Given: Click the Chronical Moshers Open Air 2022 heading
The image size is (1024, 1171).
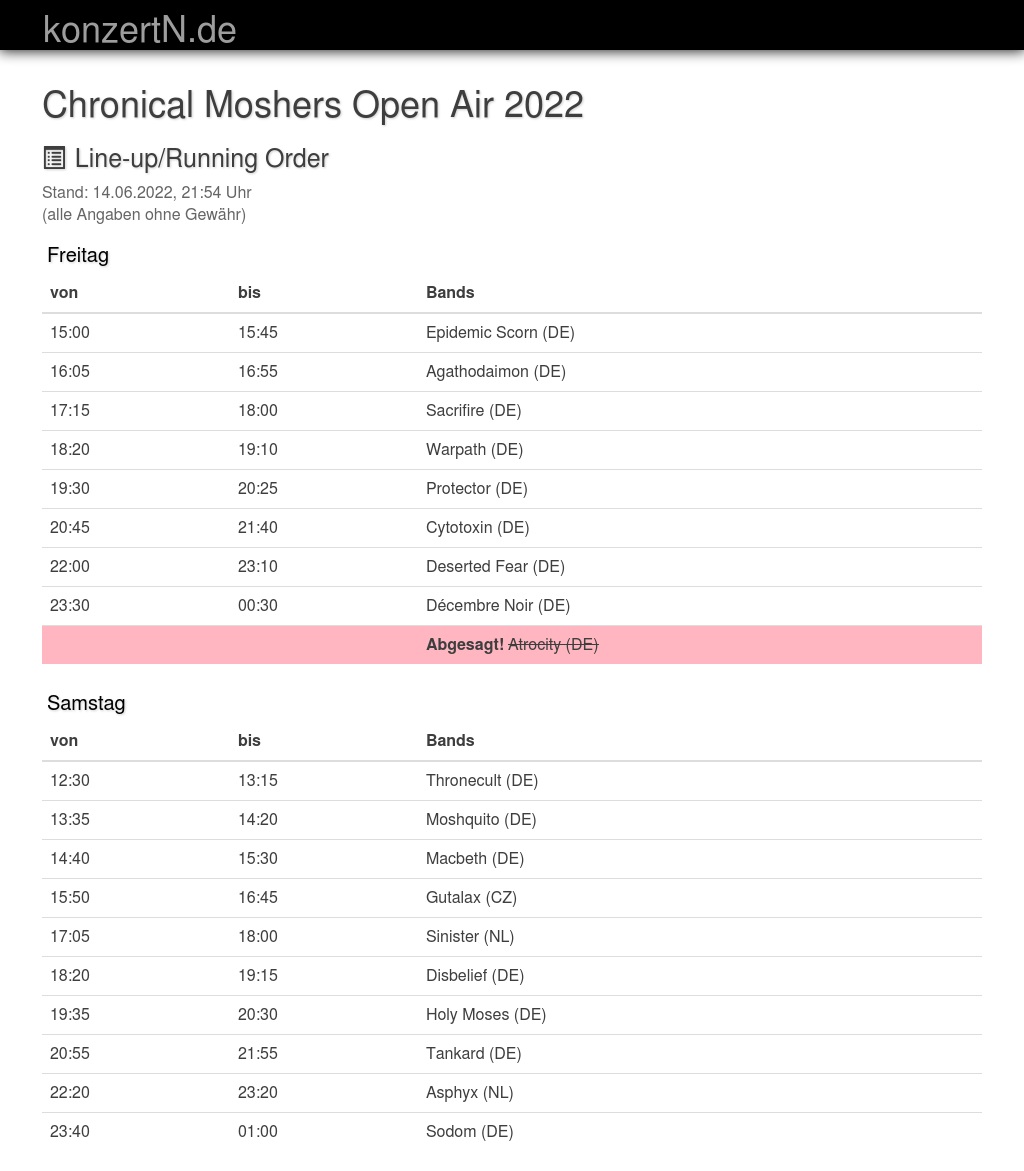Looking at the screenshot, I should pyautogui.click(x=313, y=105).
